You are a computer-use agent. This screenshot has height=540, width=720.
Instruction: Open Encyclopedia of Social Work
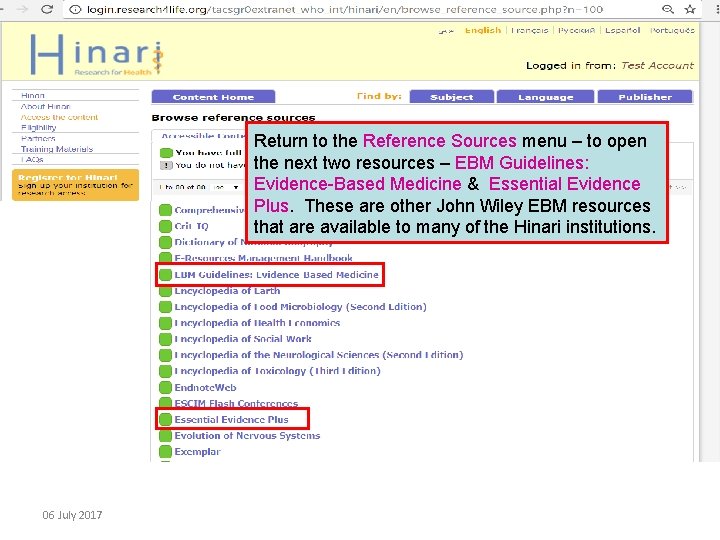click(x=243, y=339)
